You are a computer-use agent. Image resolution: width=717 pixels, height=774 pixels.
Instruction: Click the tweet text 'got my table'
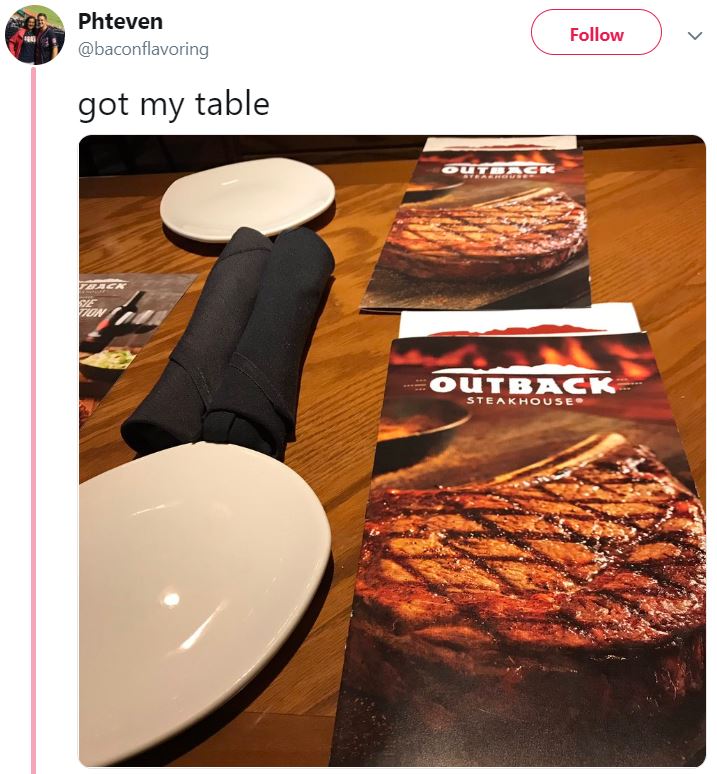pyautogui.click(x=174, y=104)
